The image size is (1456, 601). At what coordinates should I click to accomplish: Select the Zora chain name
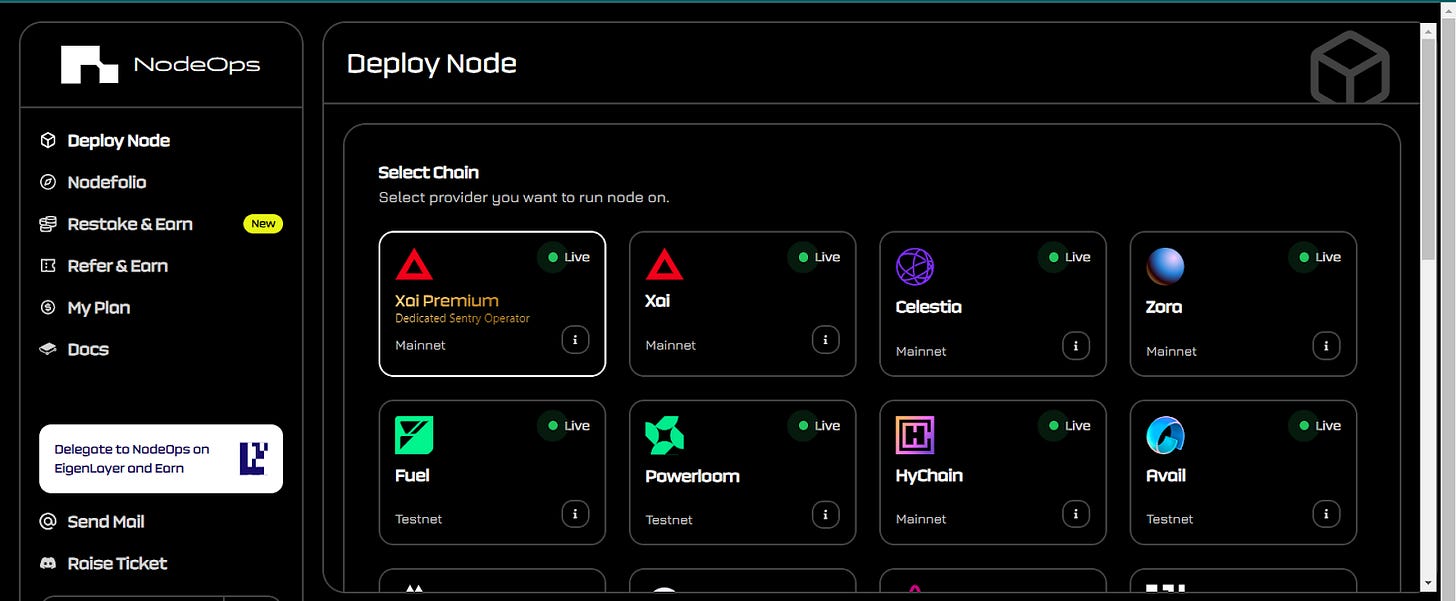1164,307
